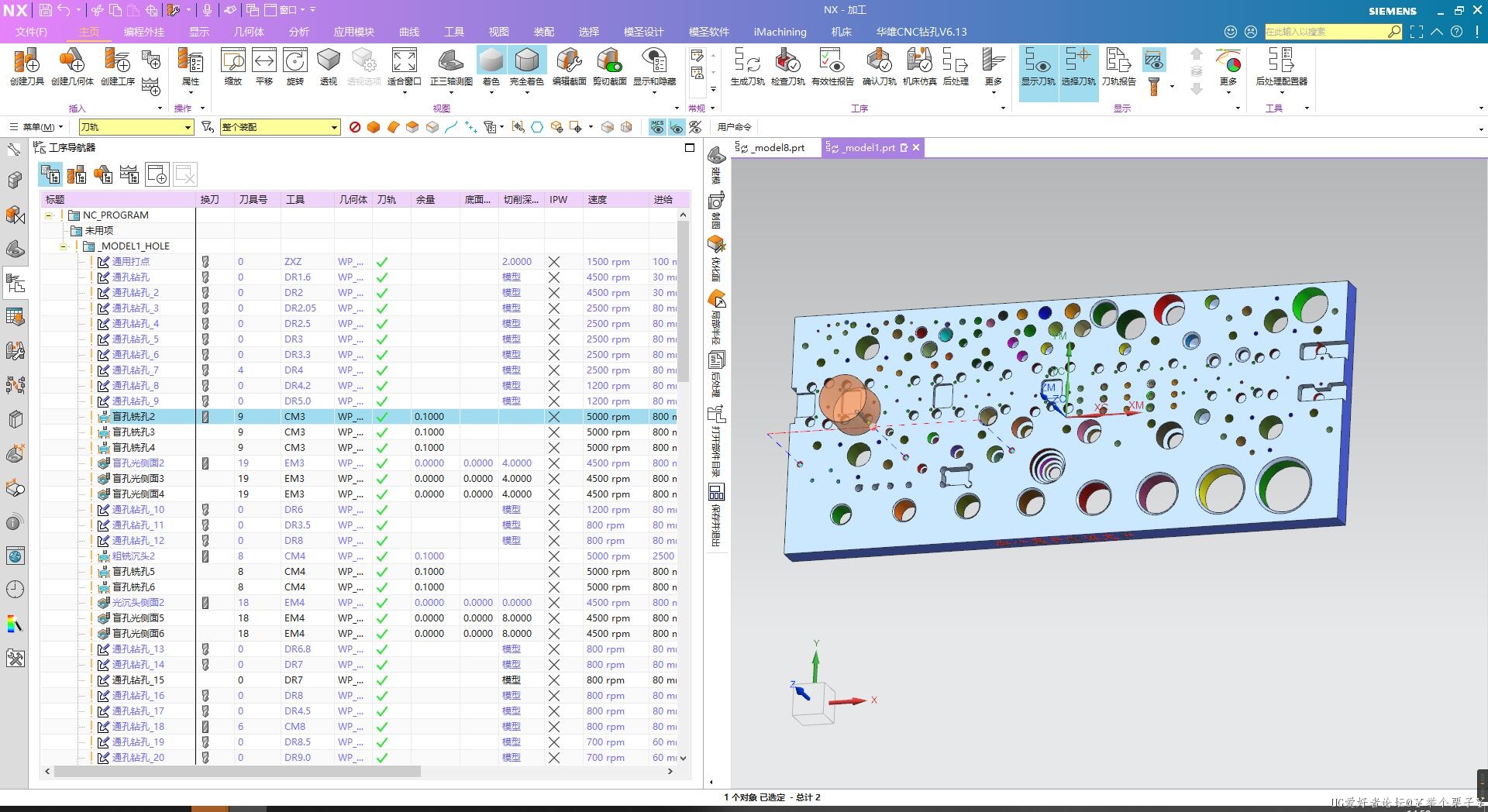
Task: Open the history clock icon in left sidebar
Action: (15, 590)
